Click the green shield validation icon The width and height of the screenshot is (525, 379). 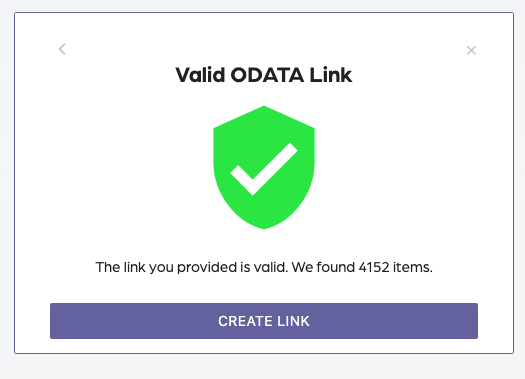point(264,167)
